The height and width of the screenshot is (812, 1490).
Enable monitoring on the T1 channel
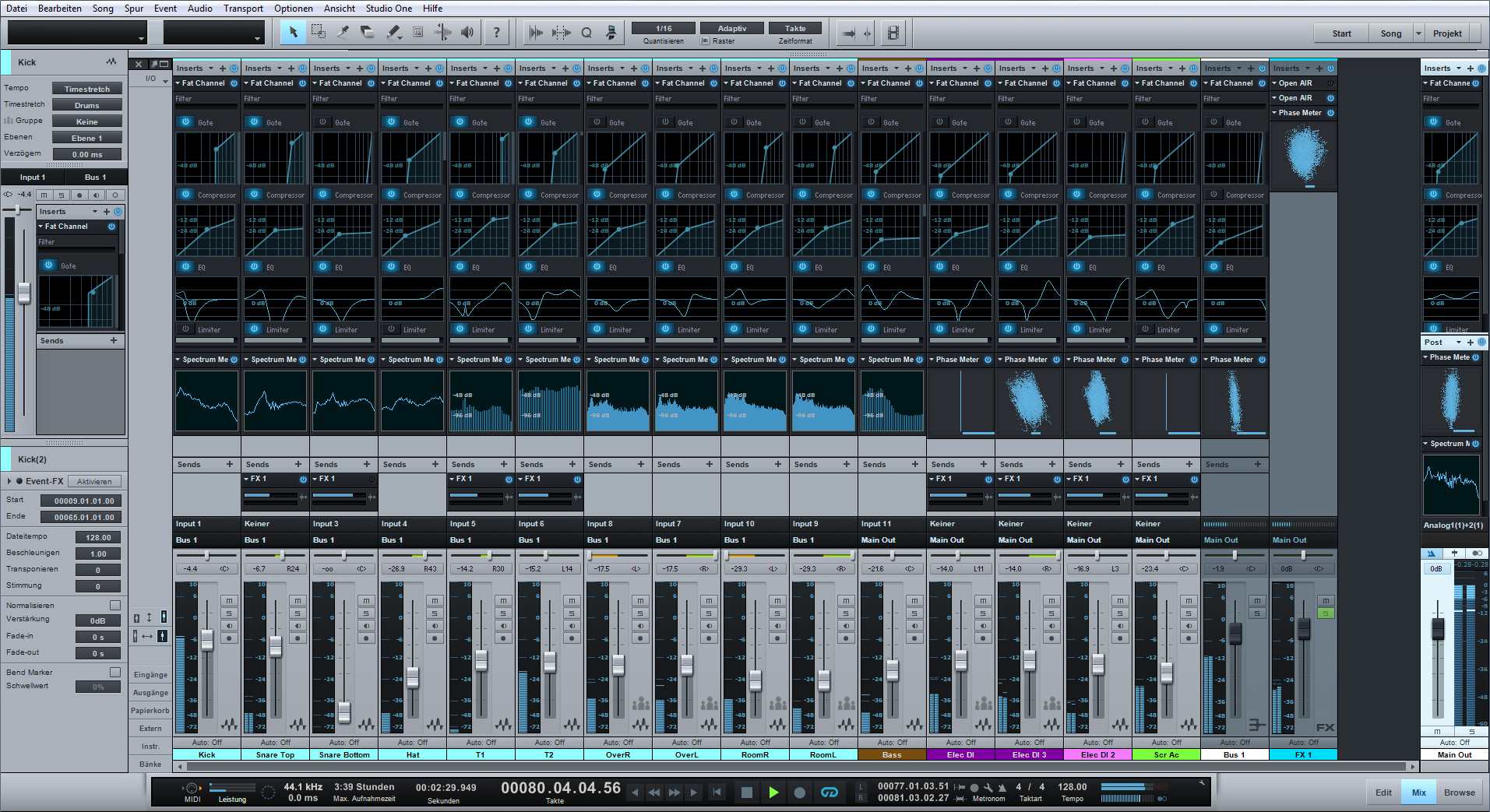point(503,625)
